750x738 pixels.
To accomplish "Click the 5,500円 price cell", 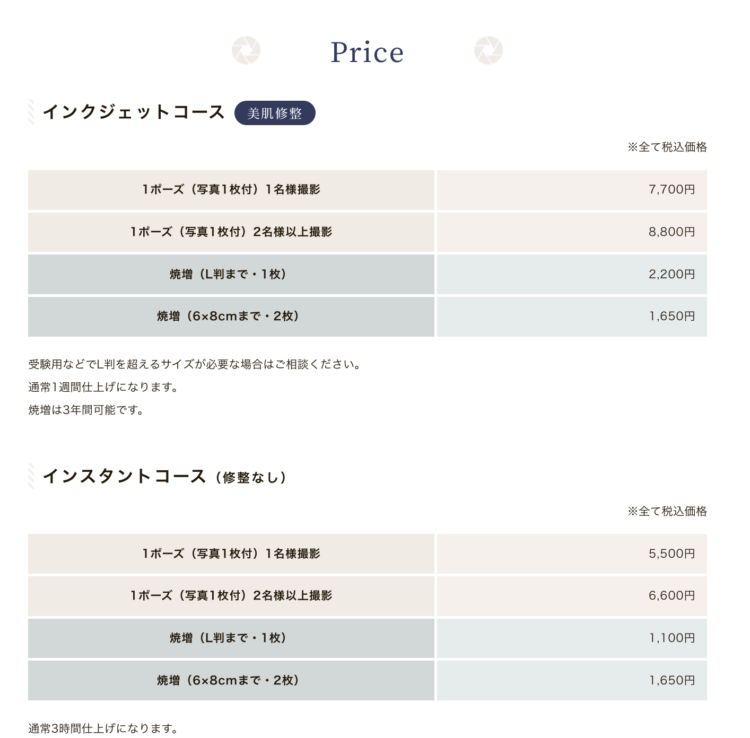I will click(572, 554).
